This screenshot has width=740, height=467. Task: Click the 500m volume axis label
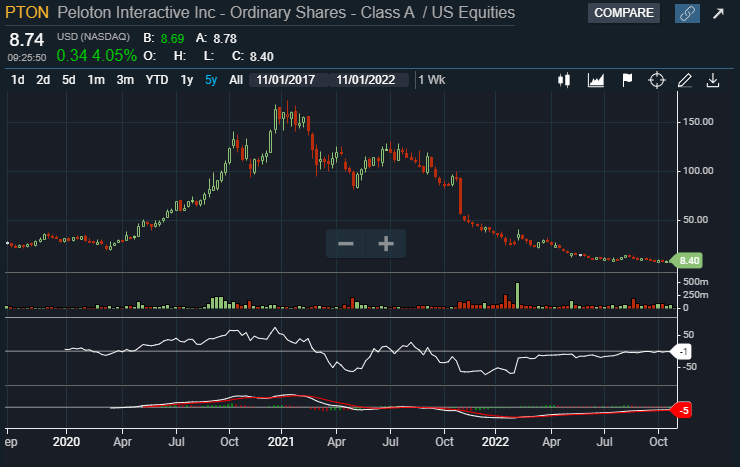(x=696, y=282)
